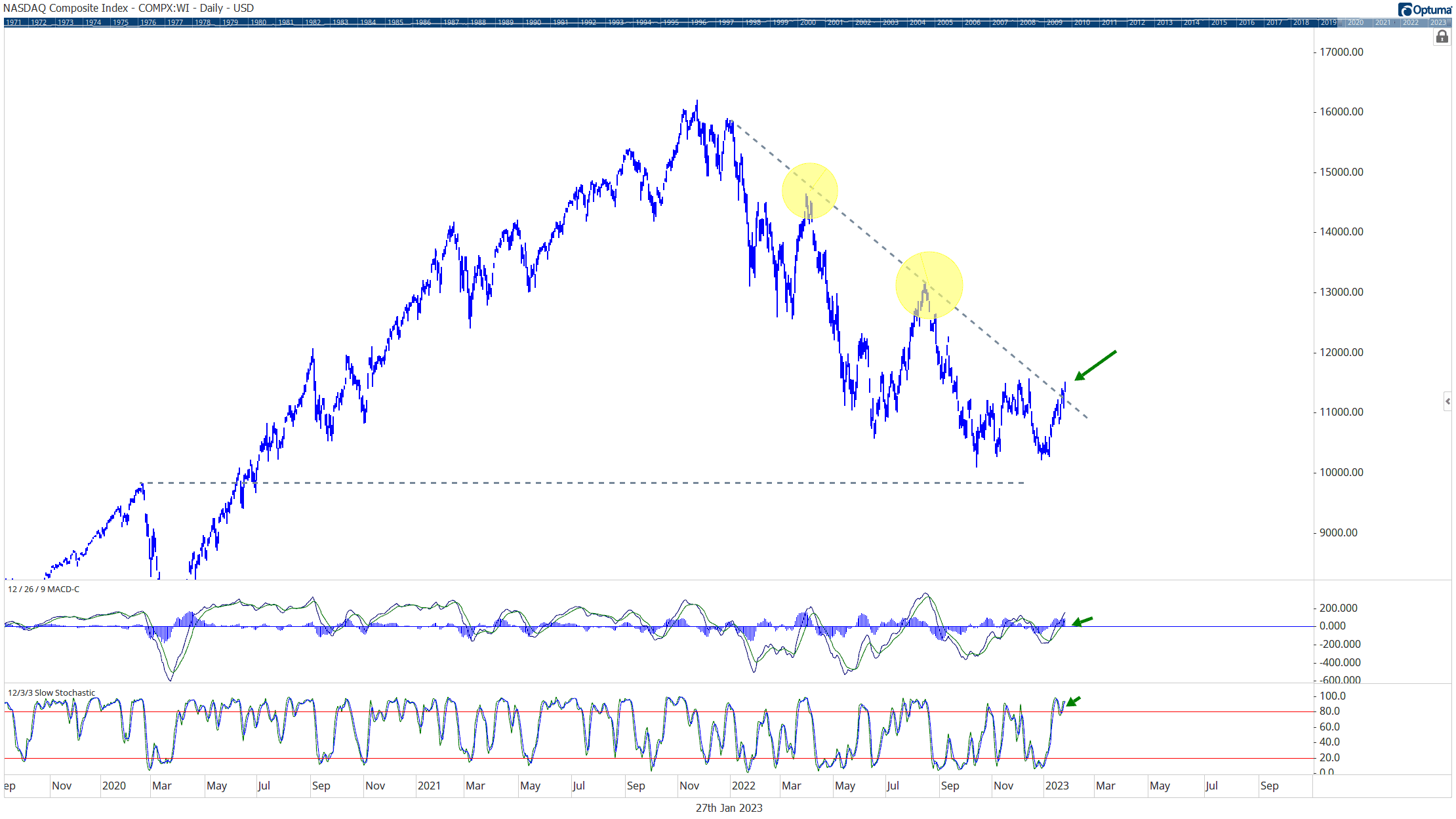Select the yellow highlight circle near 13000
Screen dimensions: 1456x819
click(929, 285)
